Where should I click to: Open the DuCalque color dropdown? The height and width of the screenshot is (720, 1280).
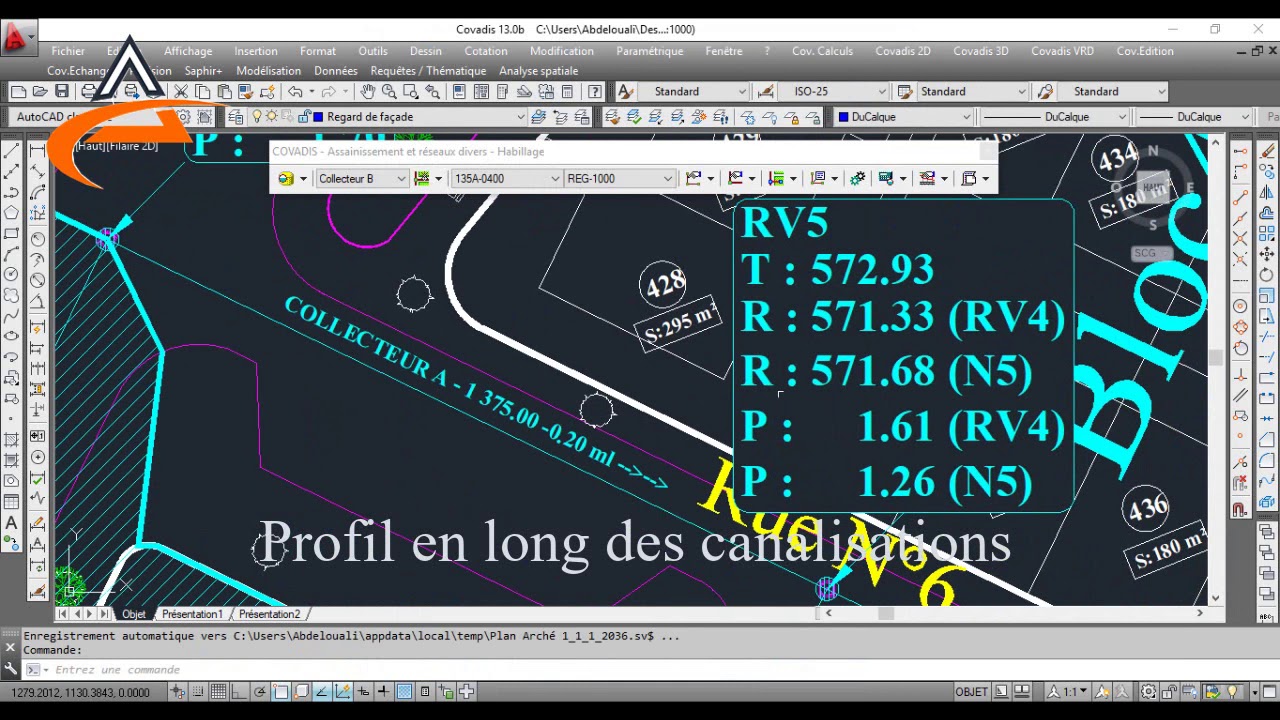click(967, 117)
